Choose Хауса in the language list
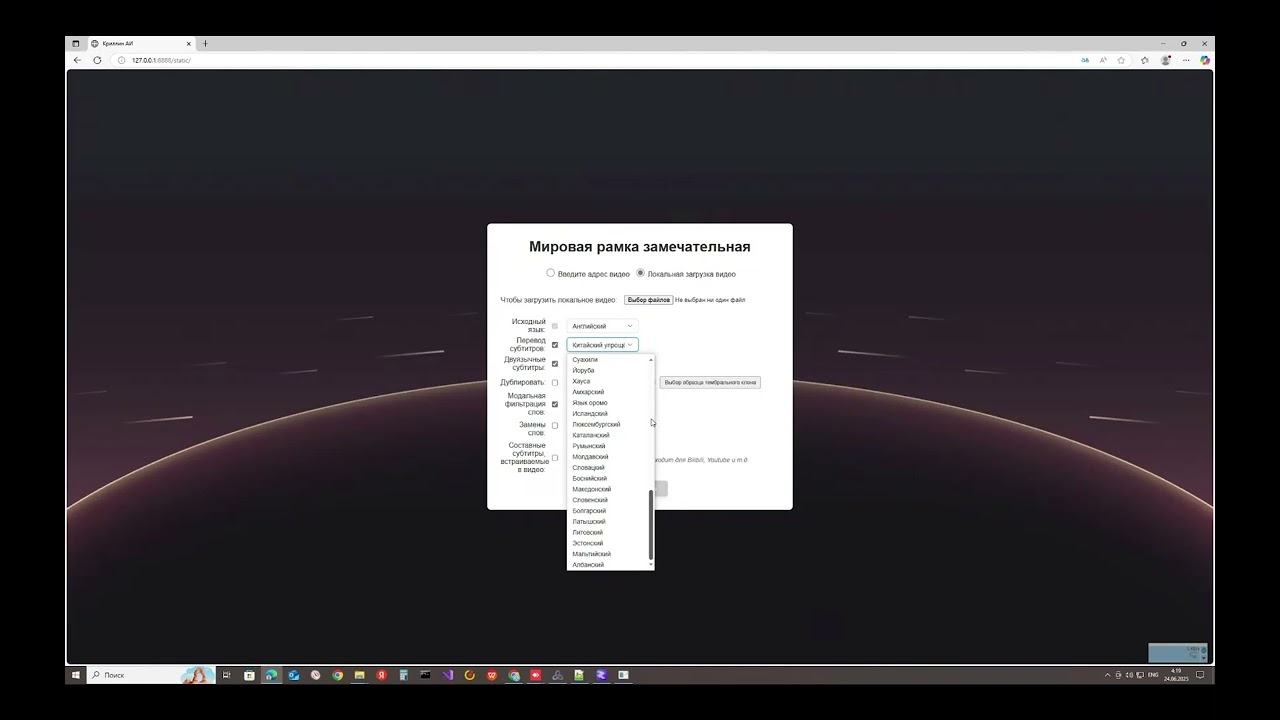 (608, 381)
